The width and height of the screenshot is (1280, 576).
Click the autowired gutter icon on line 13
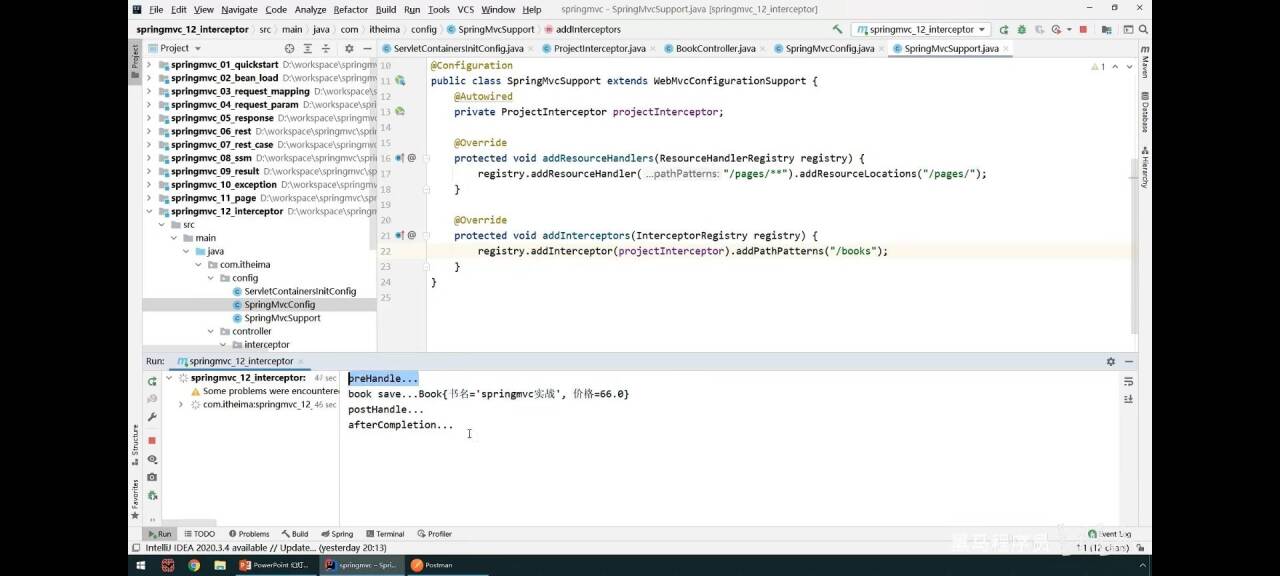coord(400,111)
